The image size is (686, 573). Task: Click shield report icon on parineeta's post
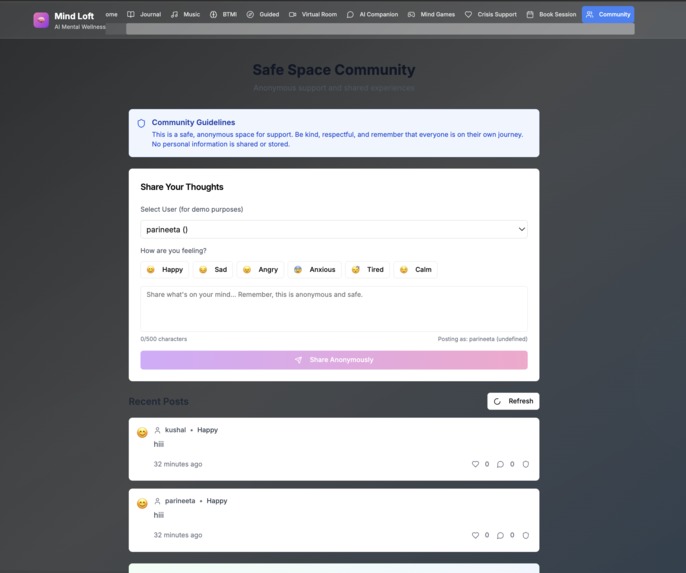pyautogui.click(x=526, y=535)
